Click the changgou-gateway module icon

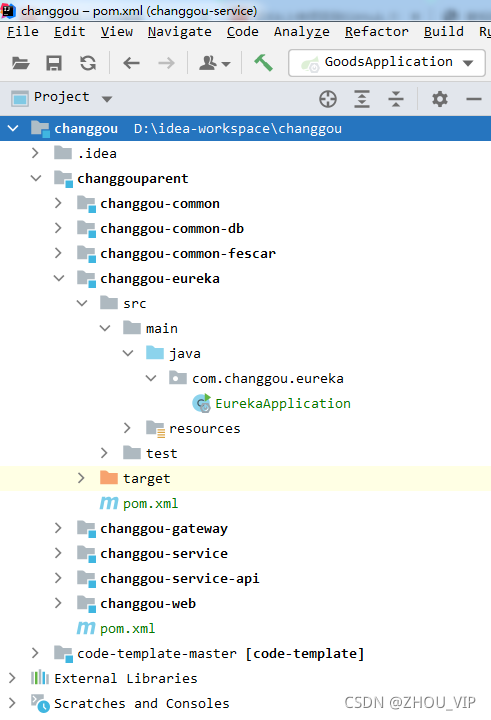pos(86,529)
